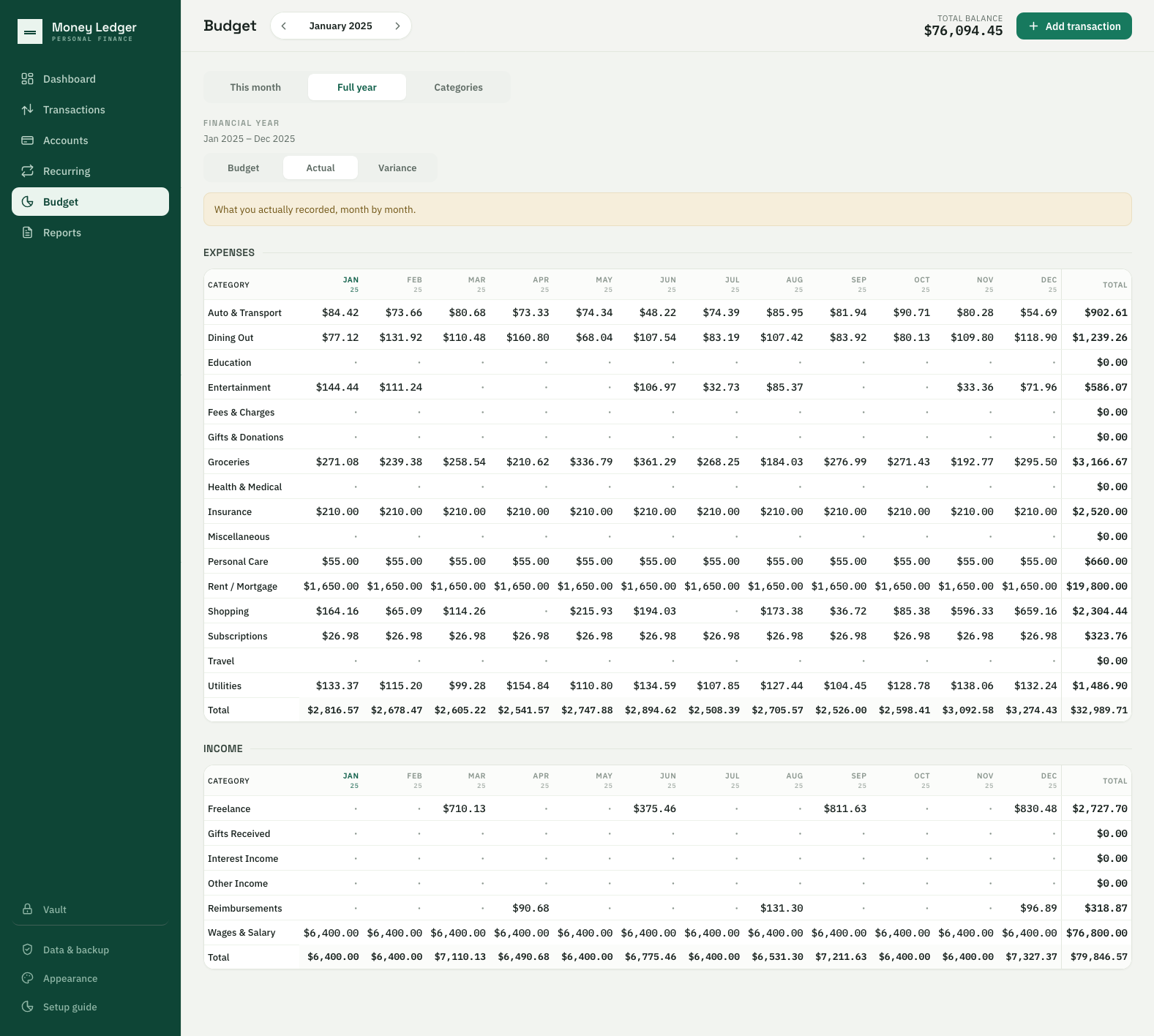This screenshot has width=1154, height=1036.
Task: Click the Transactions arrows icon
Action: pos(27,110)
